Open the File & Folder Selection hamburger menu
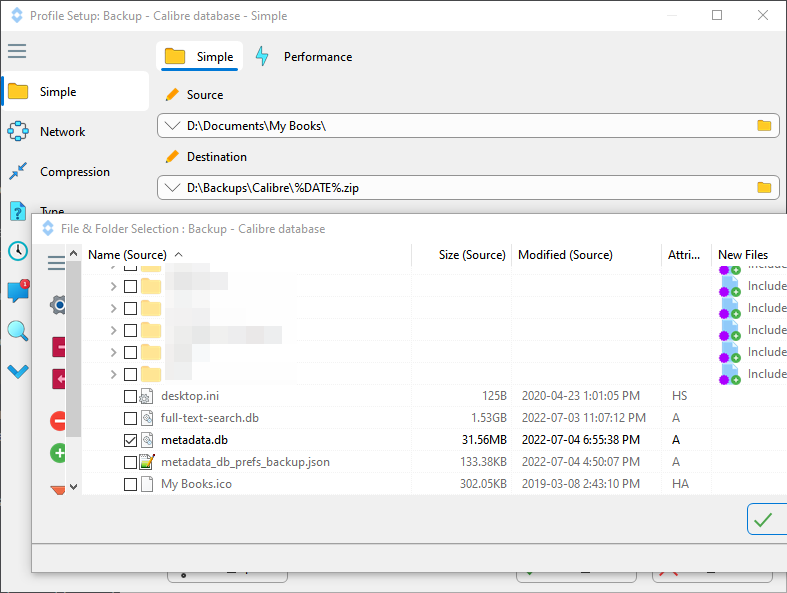The height and width of the screenshot is (593, 787). (x=56, y=263)
